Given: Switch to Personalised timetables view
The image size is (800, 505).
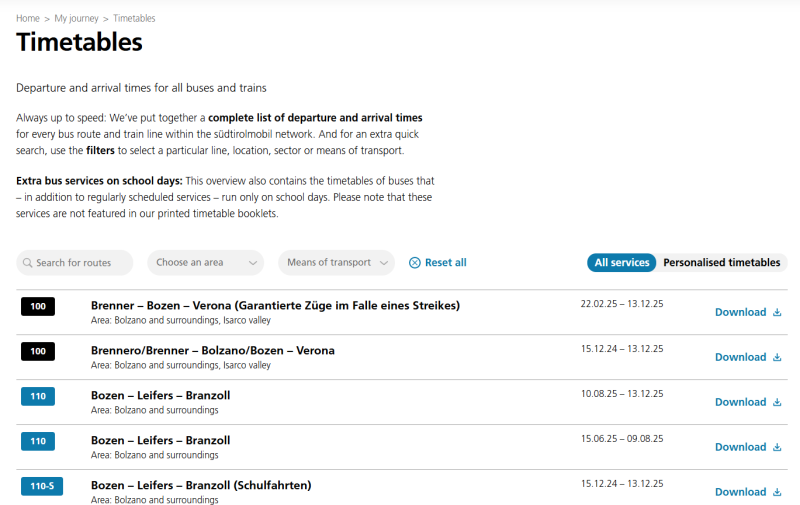Looking at the screenshot, I should [721, 263].
